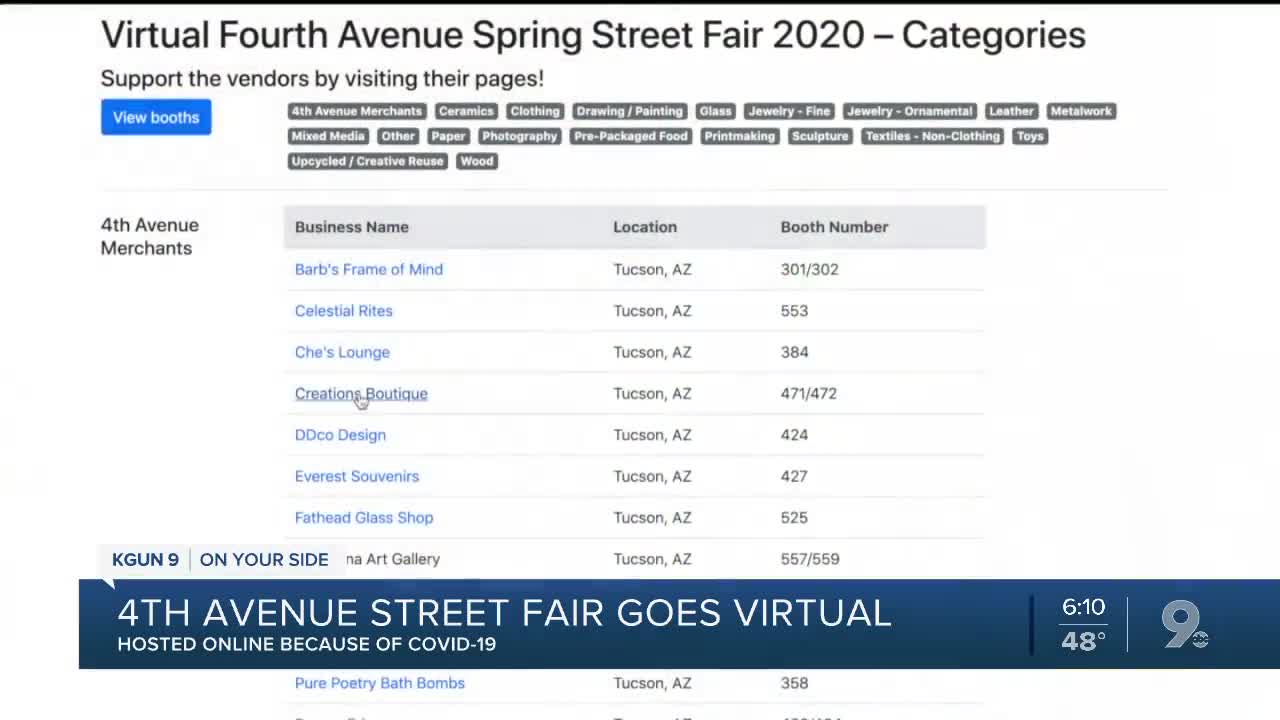Select booth number 427
This screenshot has height=720, width=1280.
[x=794, y=476]
